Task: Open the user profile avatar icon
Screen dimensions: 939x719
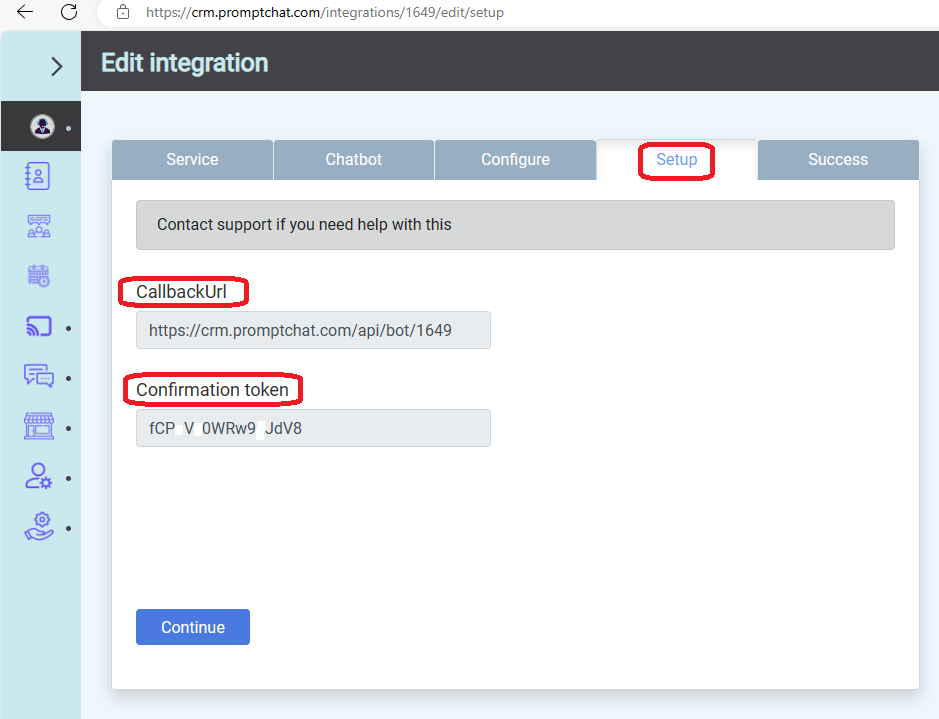Action: [x=41, y=126]
